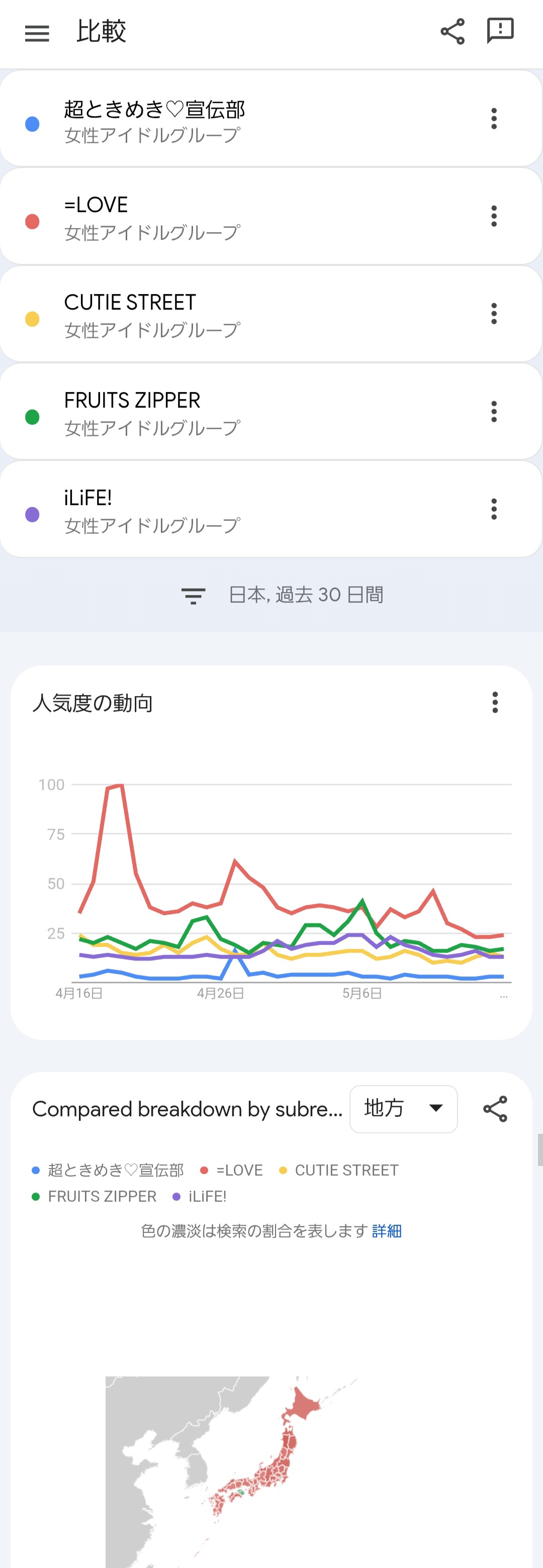Open three-dot menu for FRUITS ZIPPER
Image resolution: width=543 pixels, height=1568 pixels.
tap(494, 412)
